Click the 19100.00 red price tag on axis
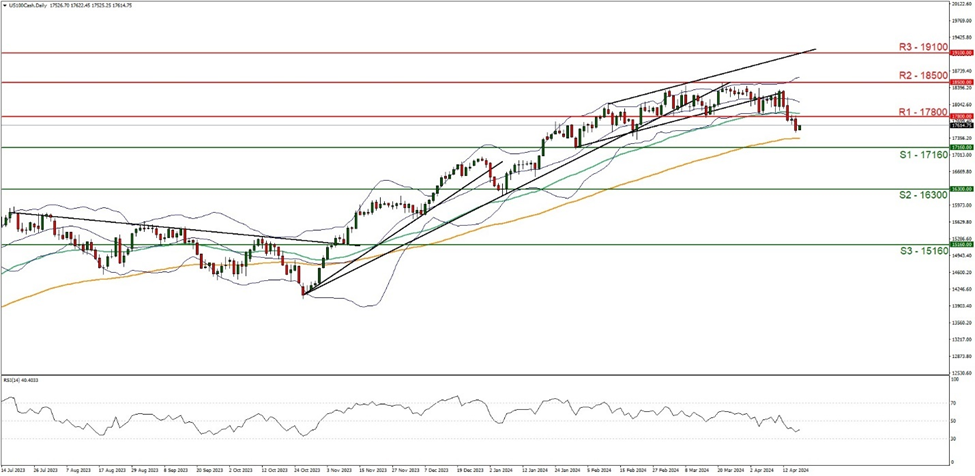975x476 pixels. point(961,53)
